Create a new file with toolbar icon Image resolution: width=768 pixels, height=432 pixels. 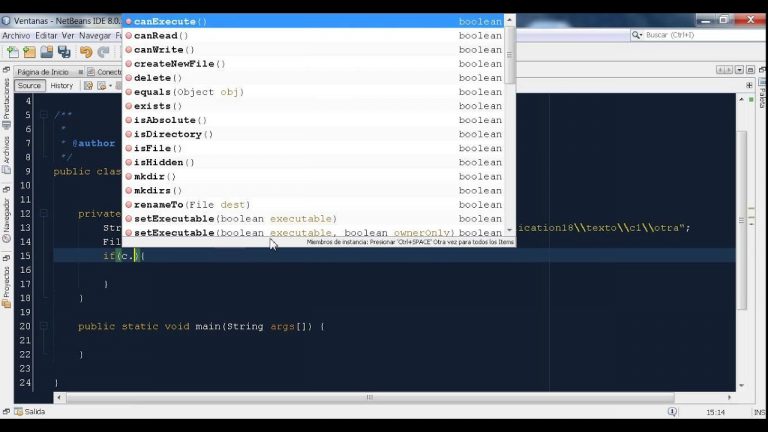click(x=13, y=52)
